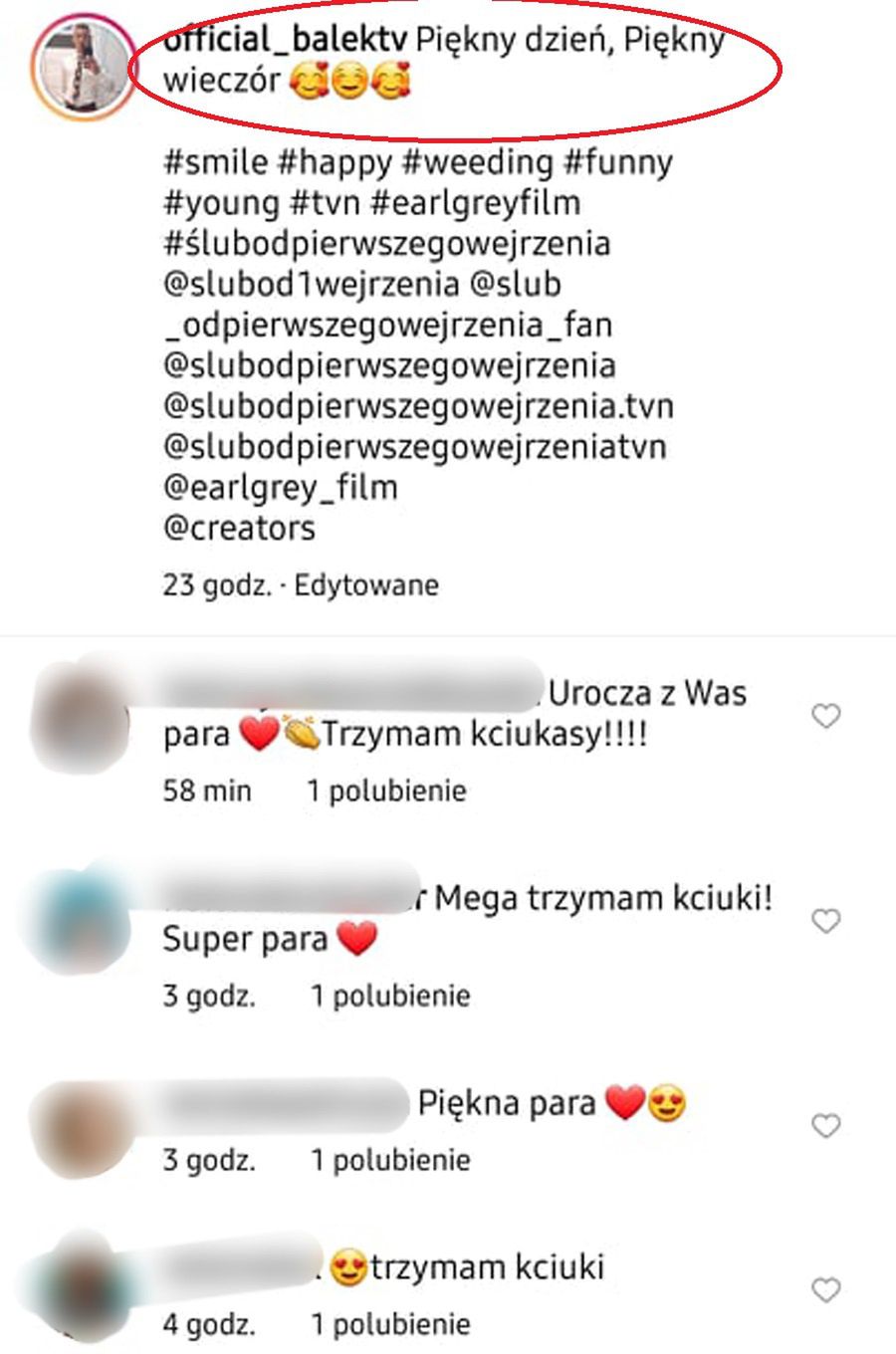
Task: Open avatar of 'Mega trzymam kciuki' commenter
Action: coord(82,919)
